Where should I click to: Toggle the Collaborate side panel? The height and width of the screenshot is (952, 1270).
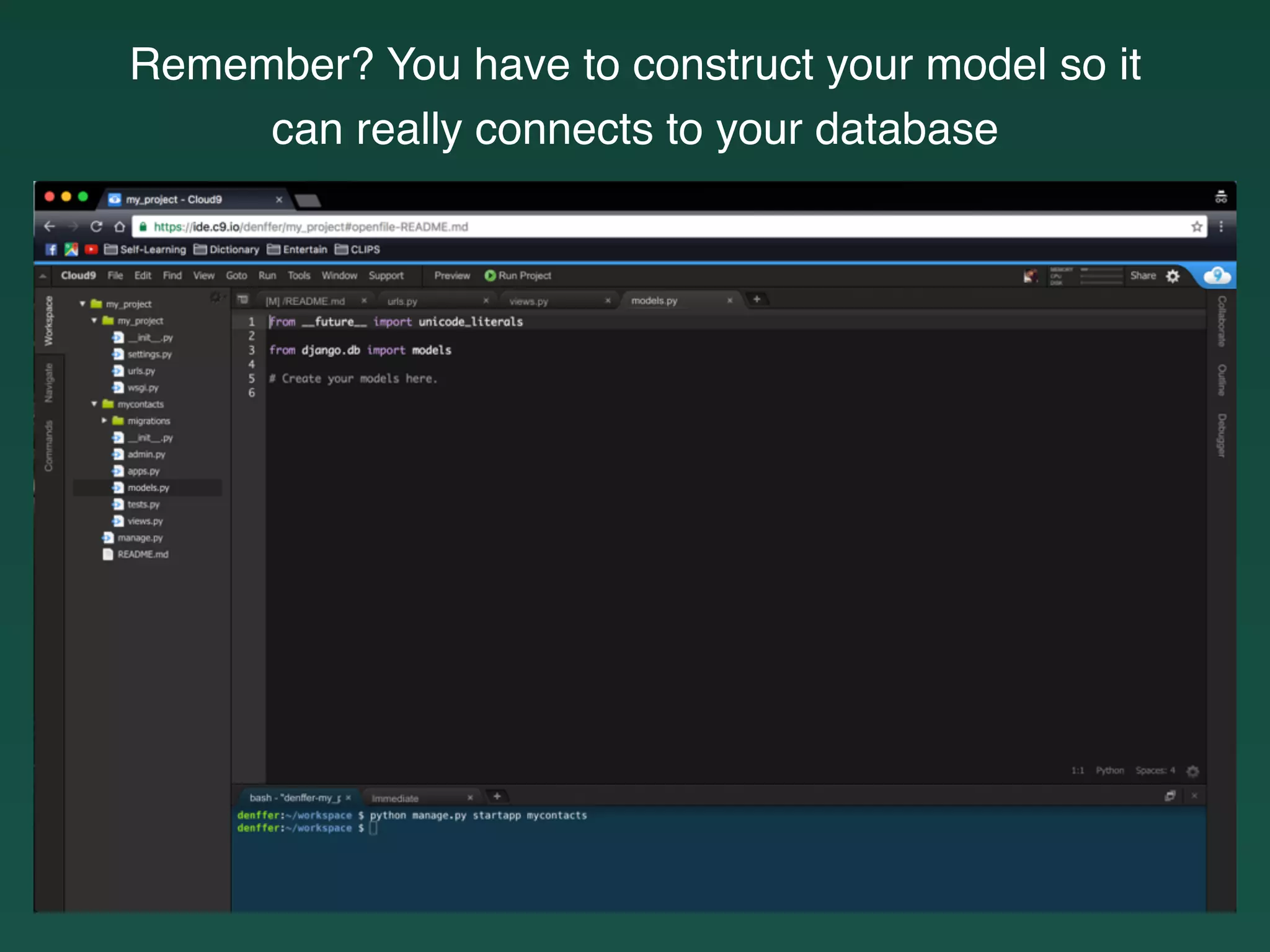click(1221, 321)
